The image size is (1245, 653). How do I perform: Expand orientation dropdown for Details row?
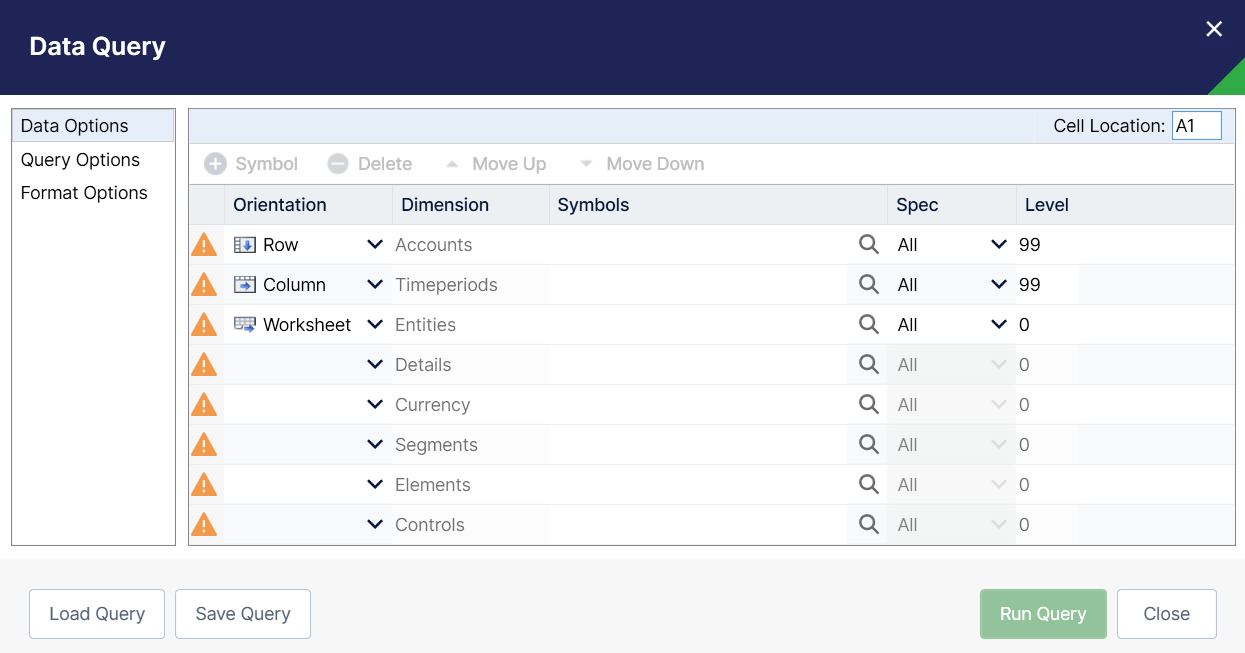coord(375,365)
